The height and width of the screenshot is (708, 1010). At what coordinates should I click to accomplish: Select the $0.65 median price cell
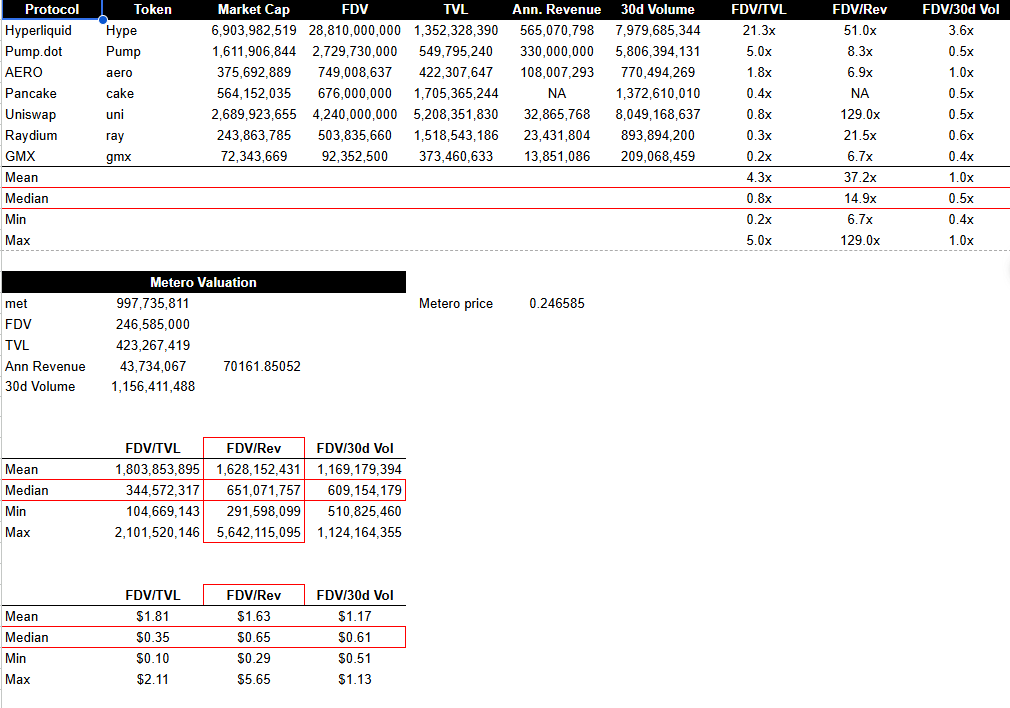tap(254, 638)
